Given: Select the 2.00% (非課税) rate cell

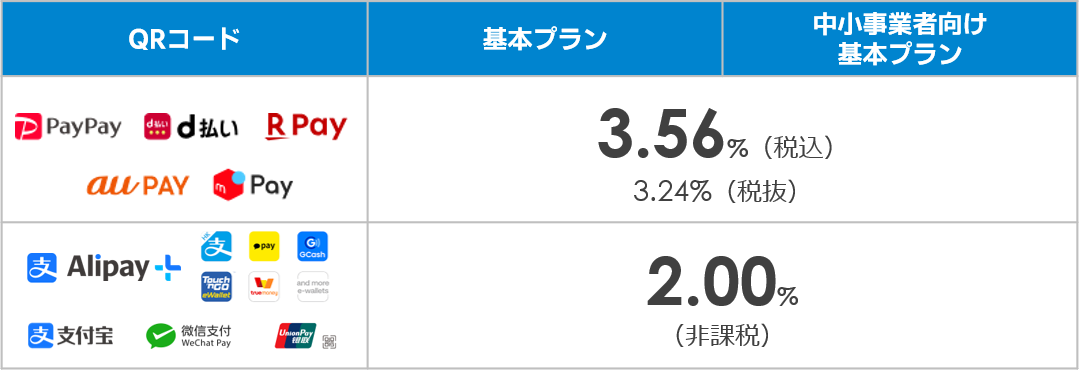Looking at the screenshot, I should pos(723,296).
